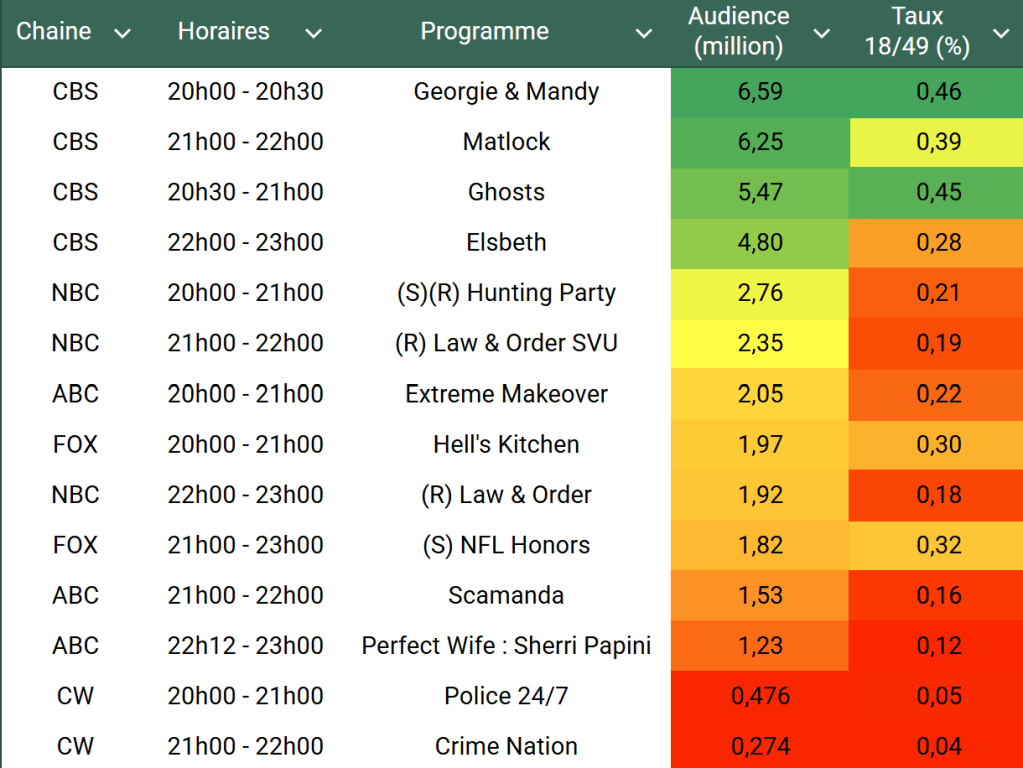The image size is (1023, 768).
Task: Open the Chaine column filter dropdown
Action: (x=122, y=34)
